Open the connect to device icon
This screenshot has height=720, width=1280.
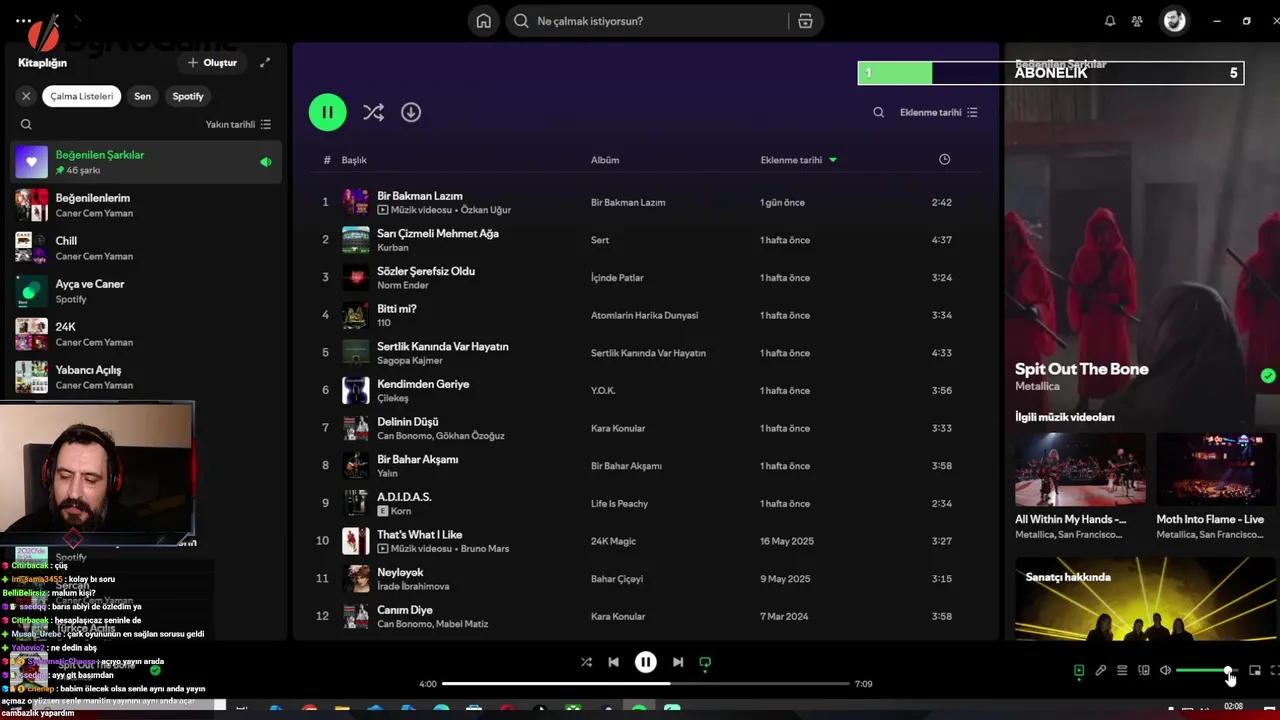pyautogui.click(x=1144, y=670)
